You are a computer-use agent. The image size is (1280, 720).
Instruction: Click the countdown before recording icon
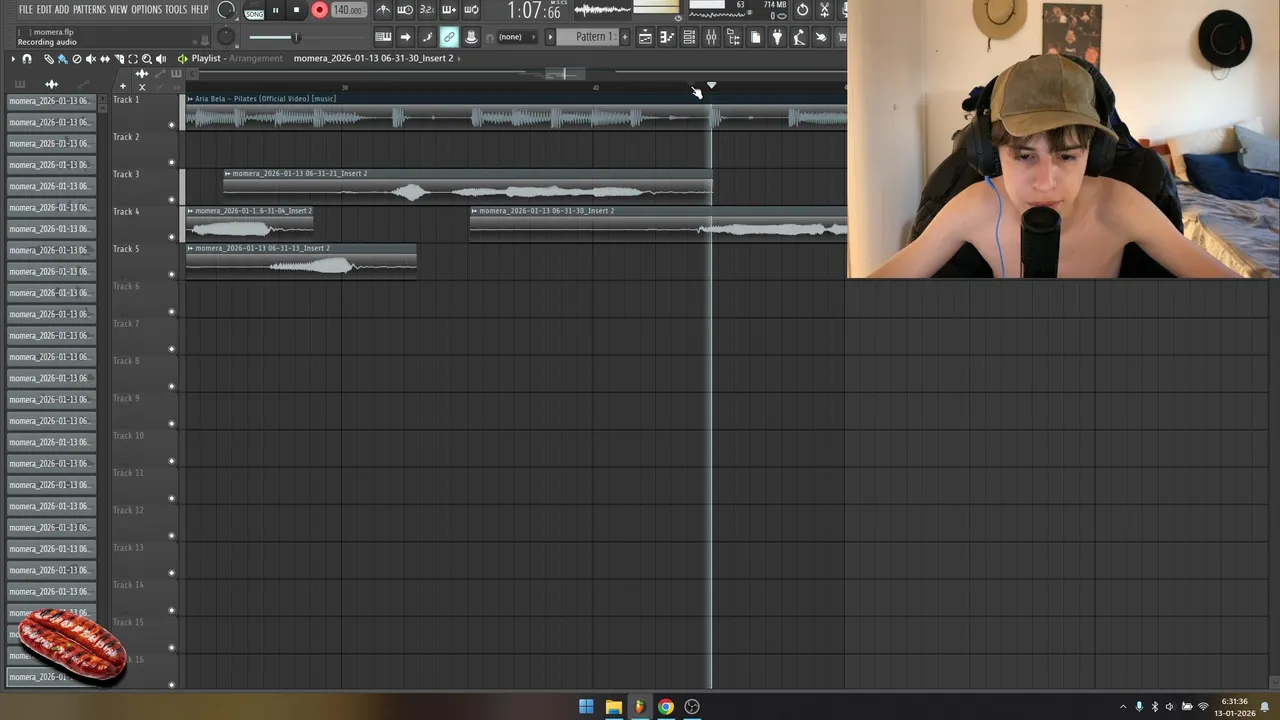427,10
